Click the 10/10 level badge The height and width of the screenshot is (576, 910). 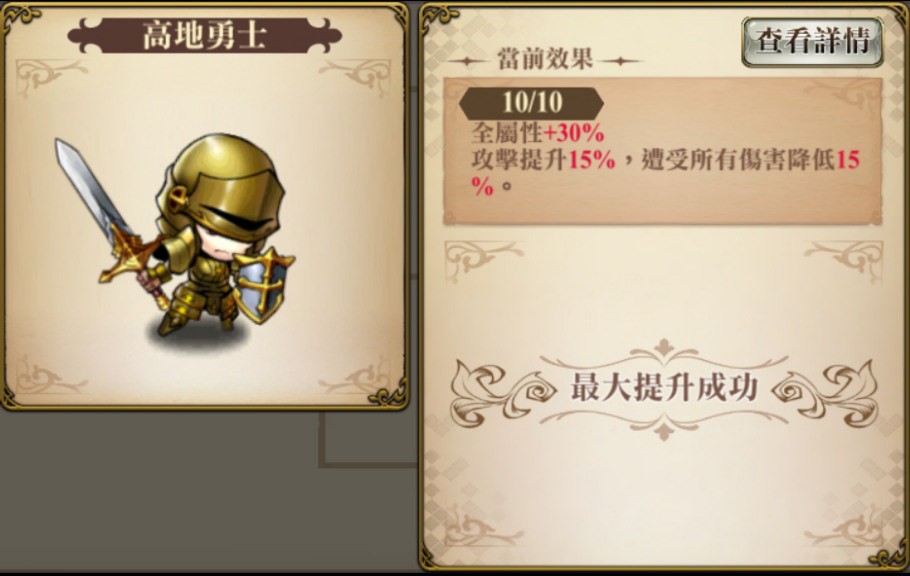531,103
